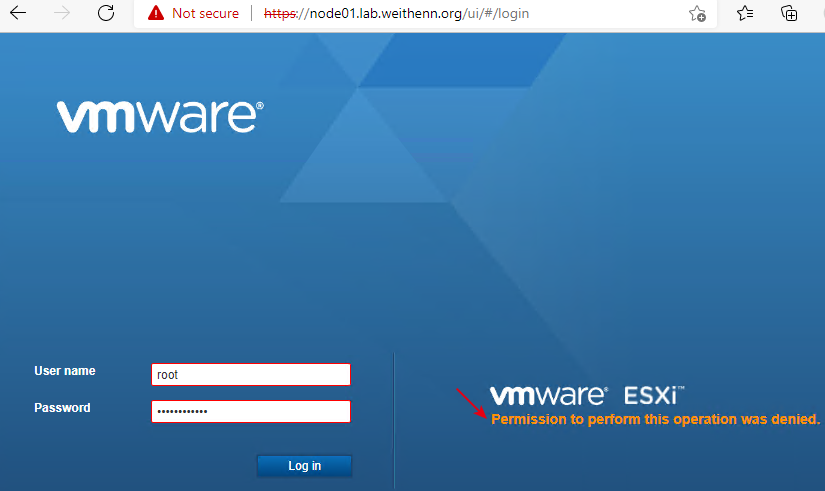Open the Not secure warning details

pyautogui.click(x=156, y=13)
